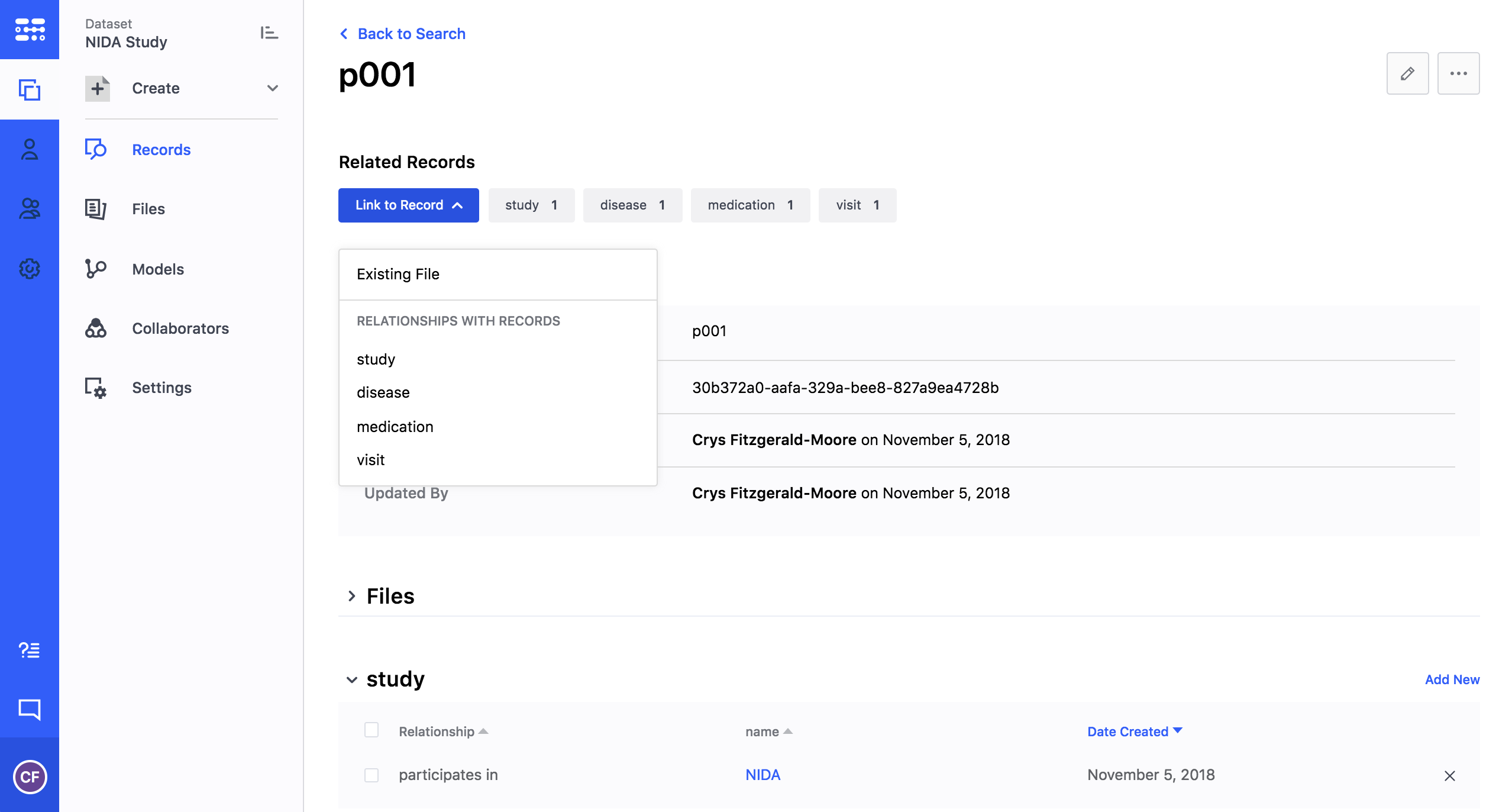Open the gear icon in blue rail

point(30,269)
